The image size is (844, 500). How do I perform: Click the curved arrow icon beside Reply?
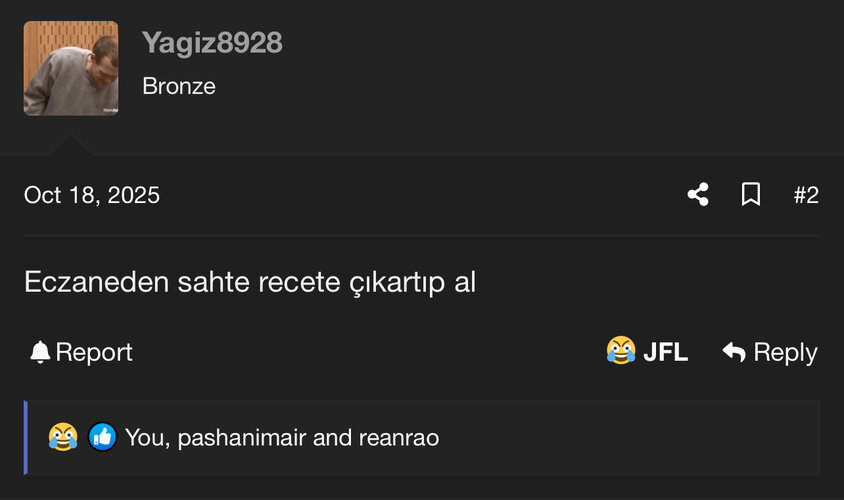pyautogui.click(x=734, y=352)
